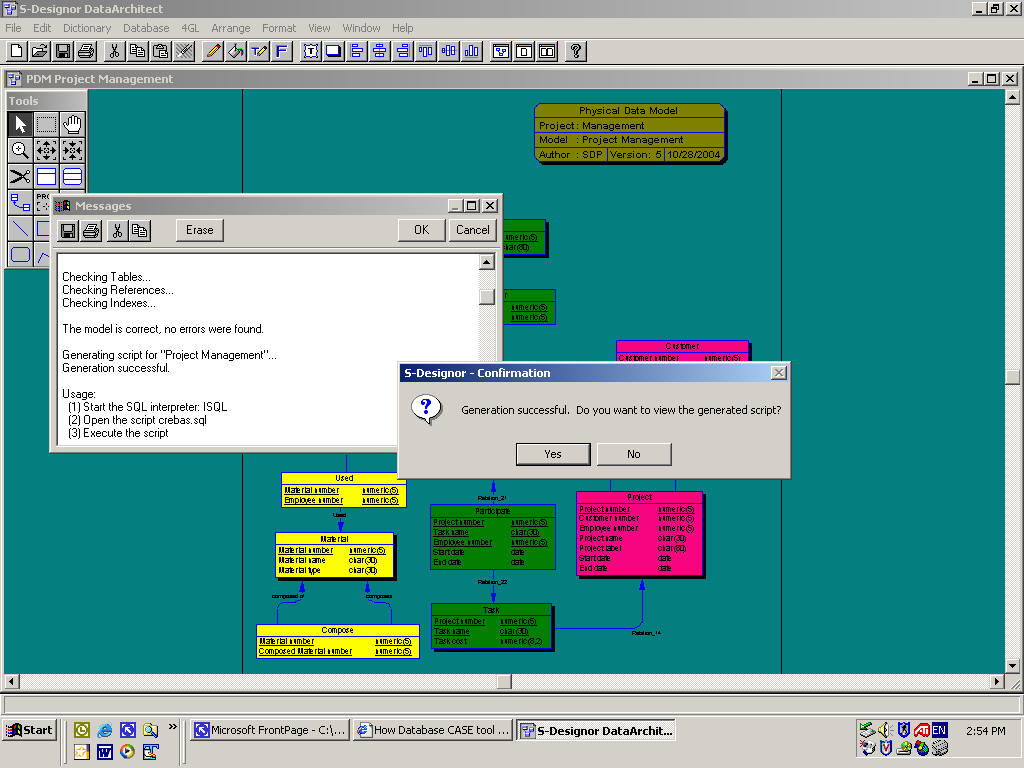Create a new model with the New icon
Viewport: 1024px width, 768px height.
coord(14,51)
